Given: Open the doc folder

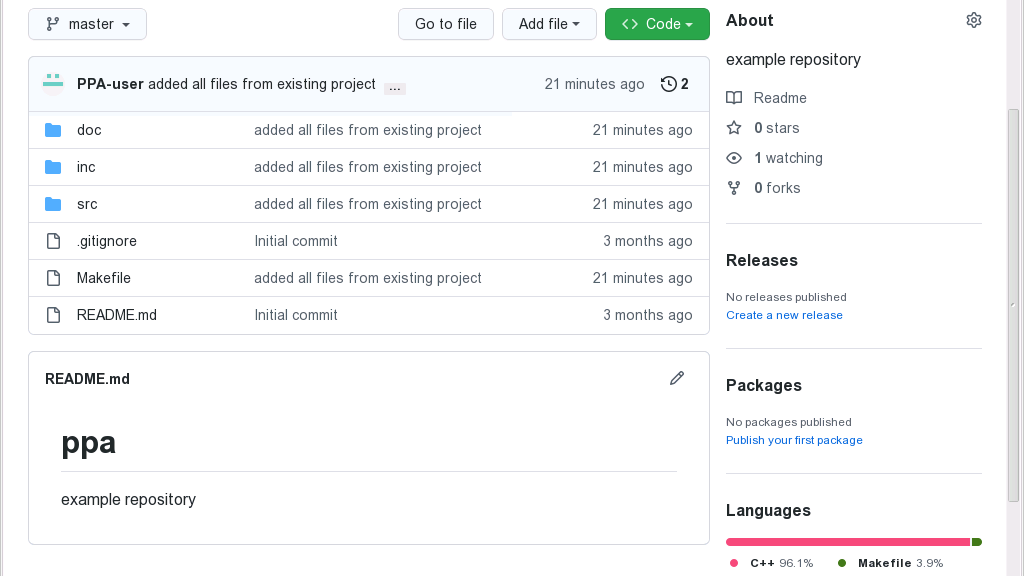Looking at the screenshot, I should pos(89,130).
